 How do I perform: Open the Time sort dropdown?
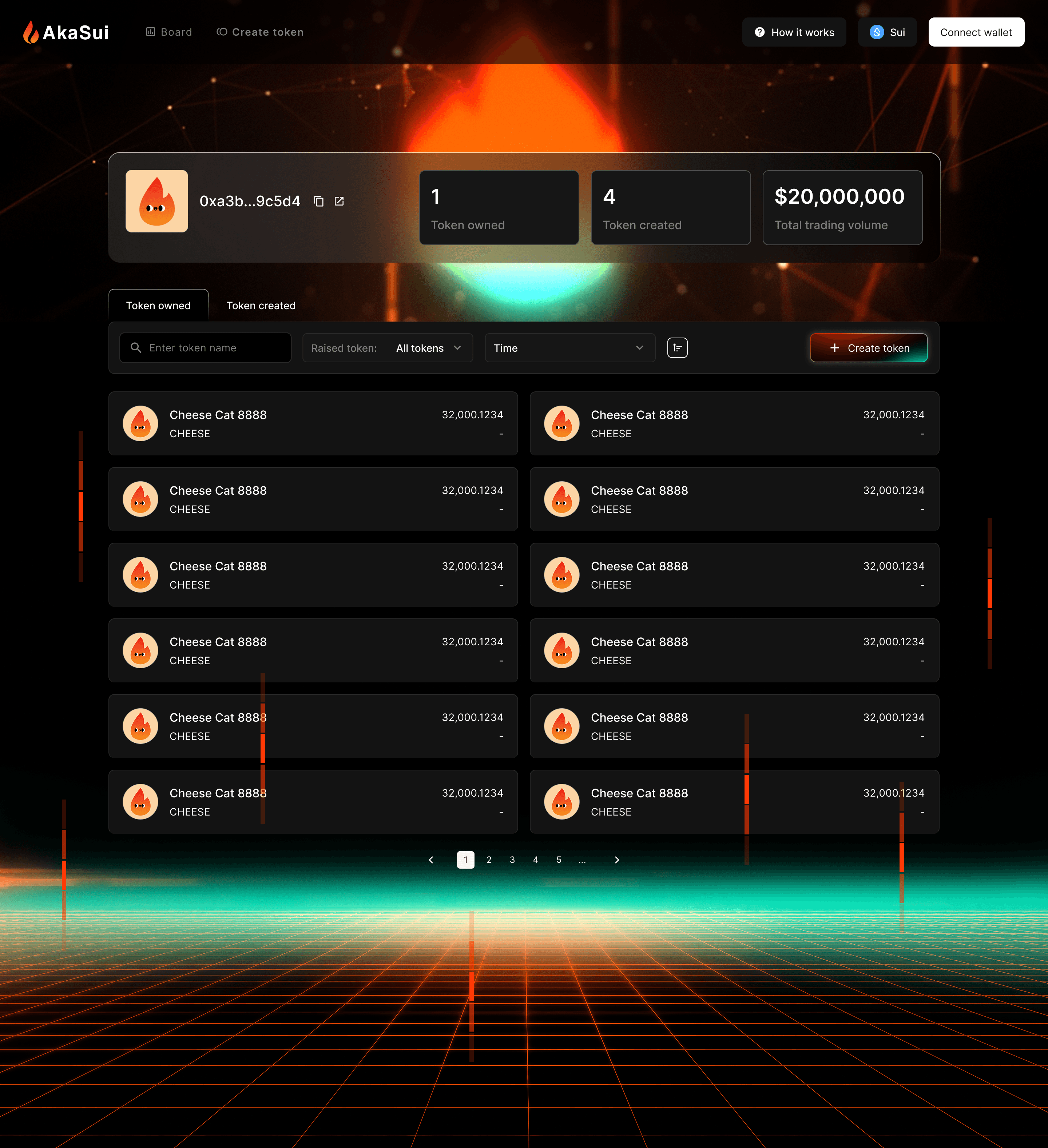(569, 348)
